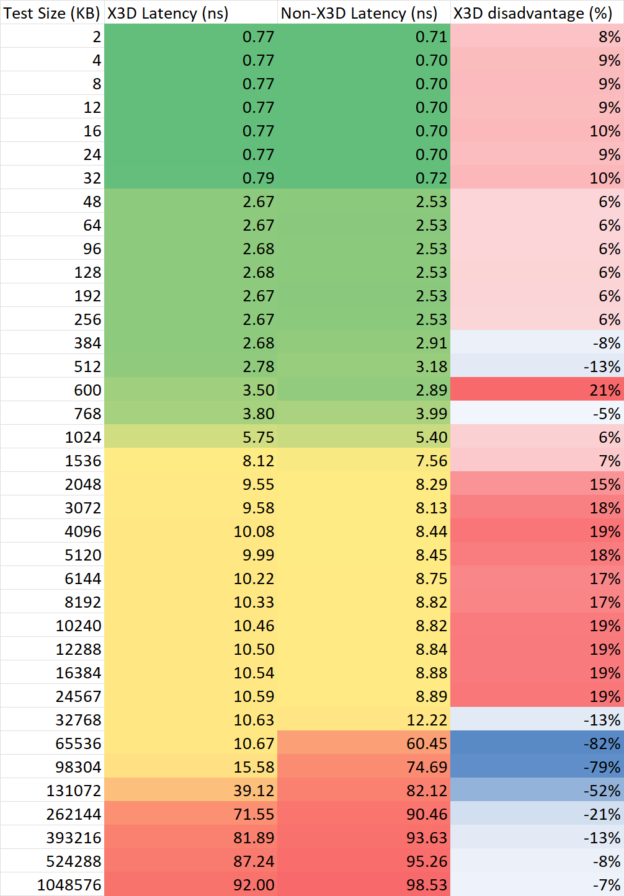
Task: Click the Test Size (KB) column header
Action: 52,11
